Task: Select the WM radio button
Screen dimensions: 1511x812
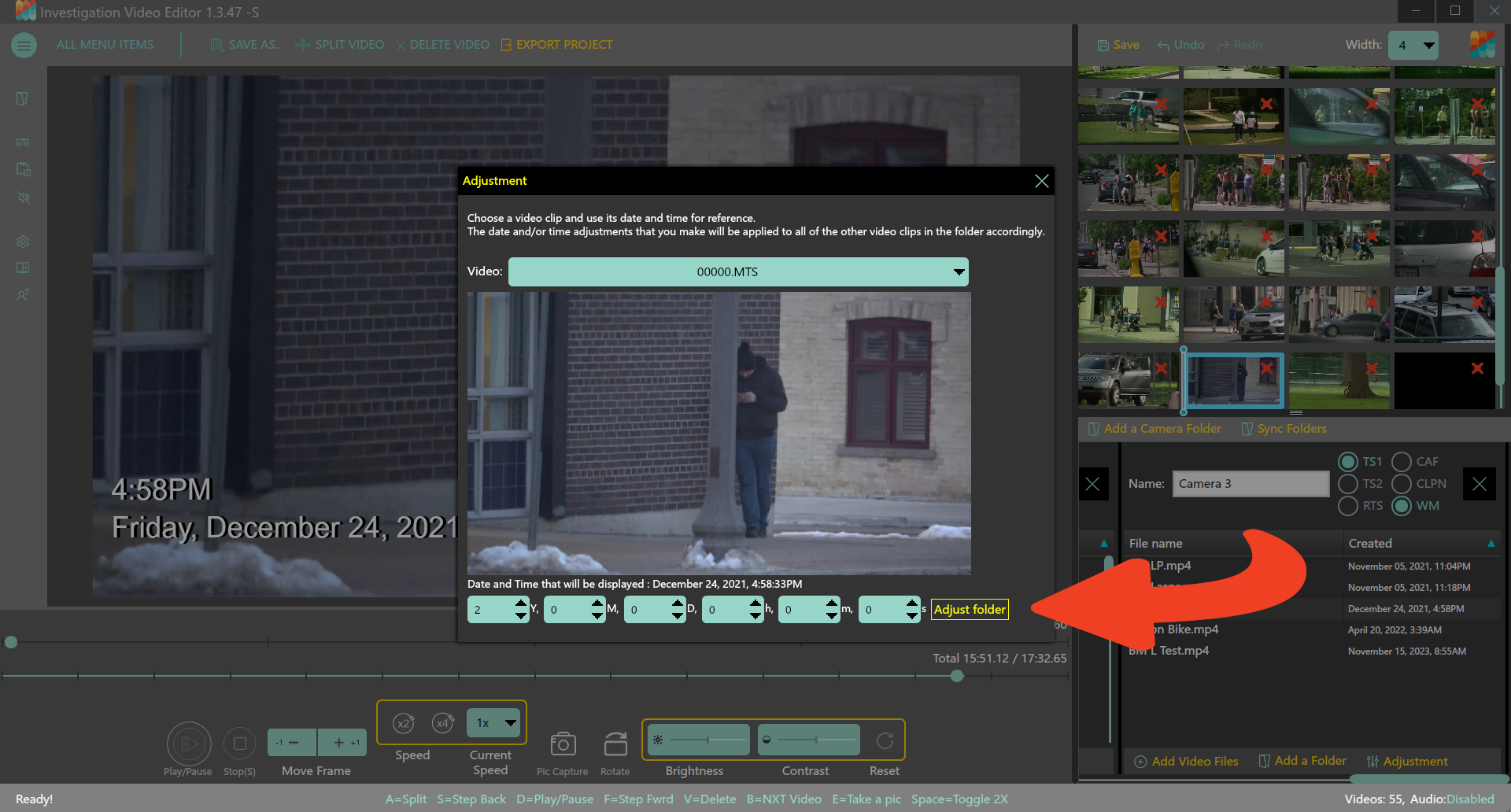Action: click(x=1401, y=506)
